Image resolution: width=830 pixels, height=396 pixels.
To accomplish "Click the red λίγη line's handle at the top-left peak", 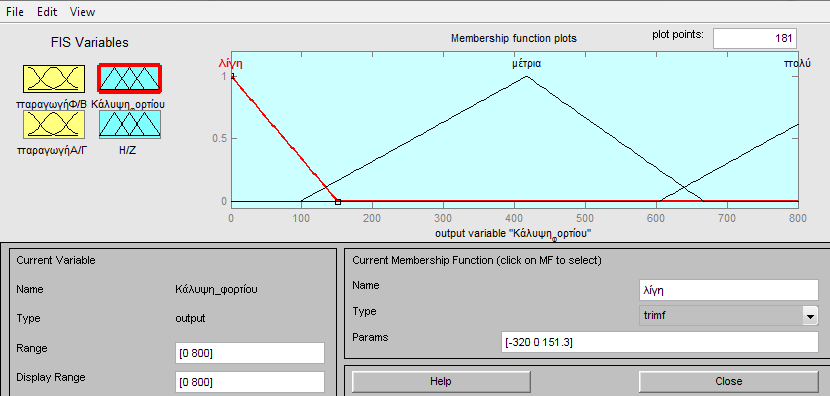I will click(x=232, y=76).
